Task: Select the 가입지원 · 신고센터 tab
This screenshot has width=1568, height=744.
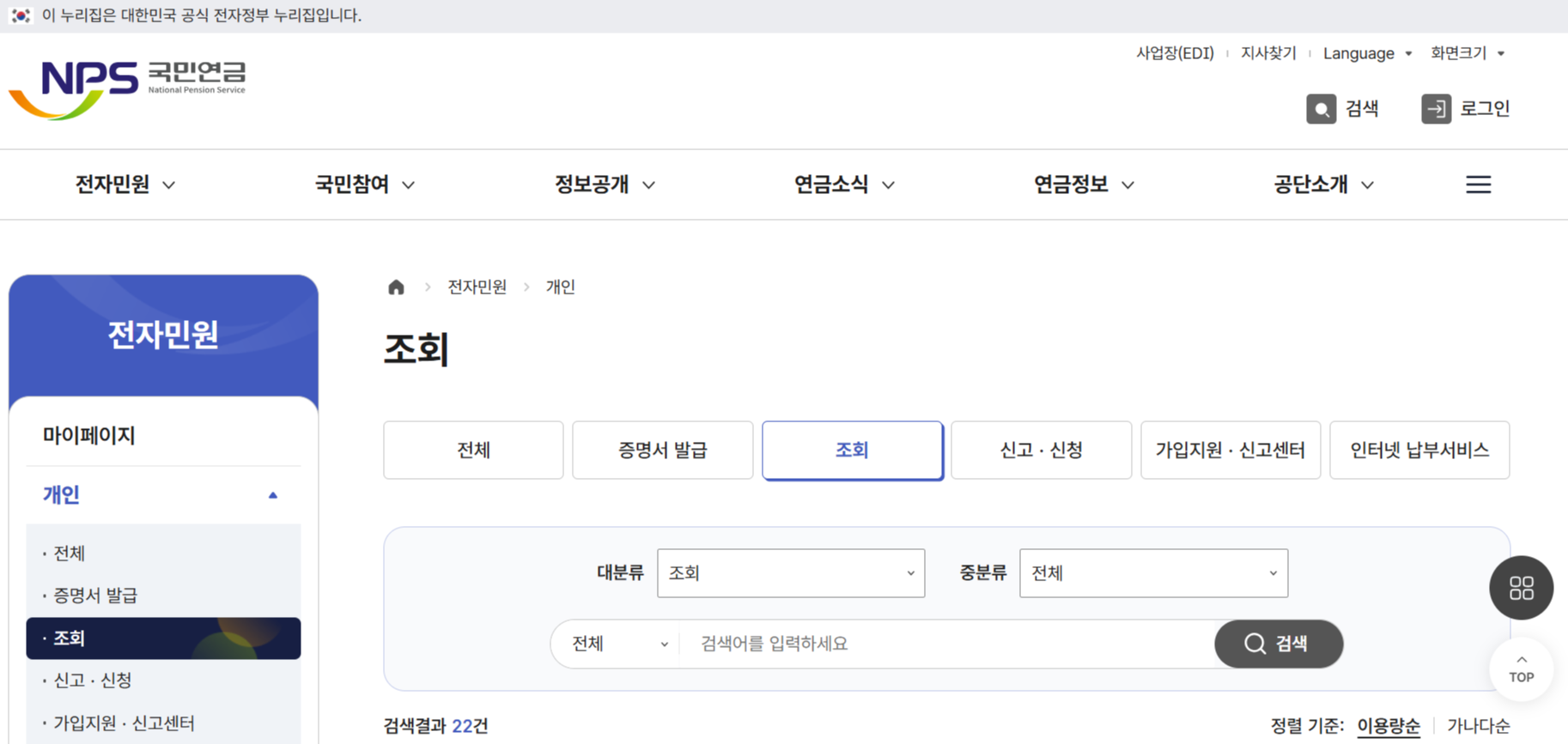Action: pyautogui.click(x=1231, y=450)
